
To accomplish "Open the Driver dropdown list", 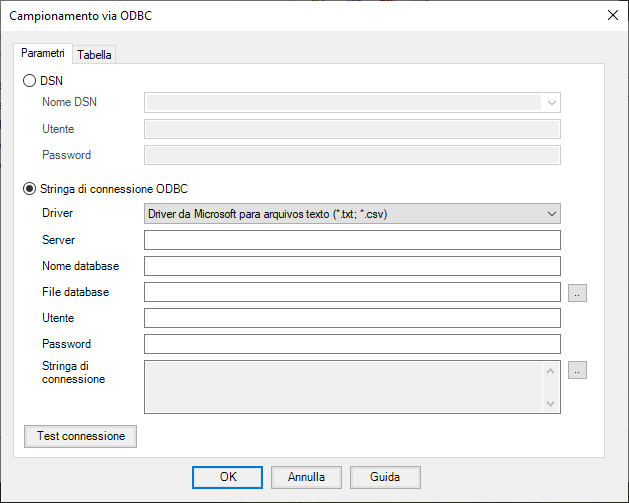I will pyautogui.click(x=551, y=213).
